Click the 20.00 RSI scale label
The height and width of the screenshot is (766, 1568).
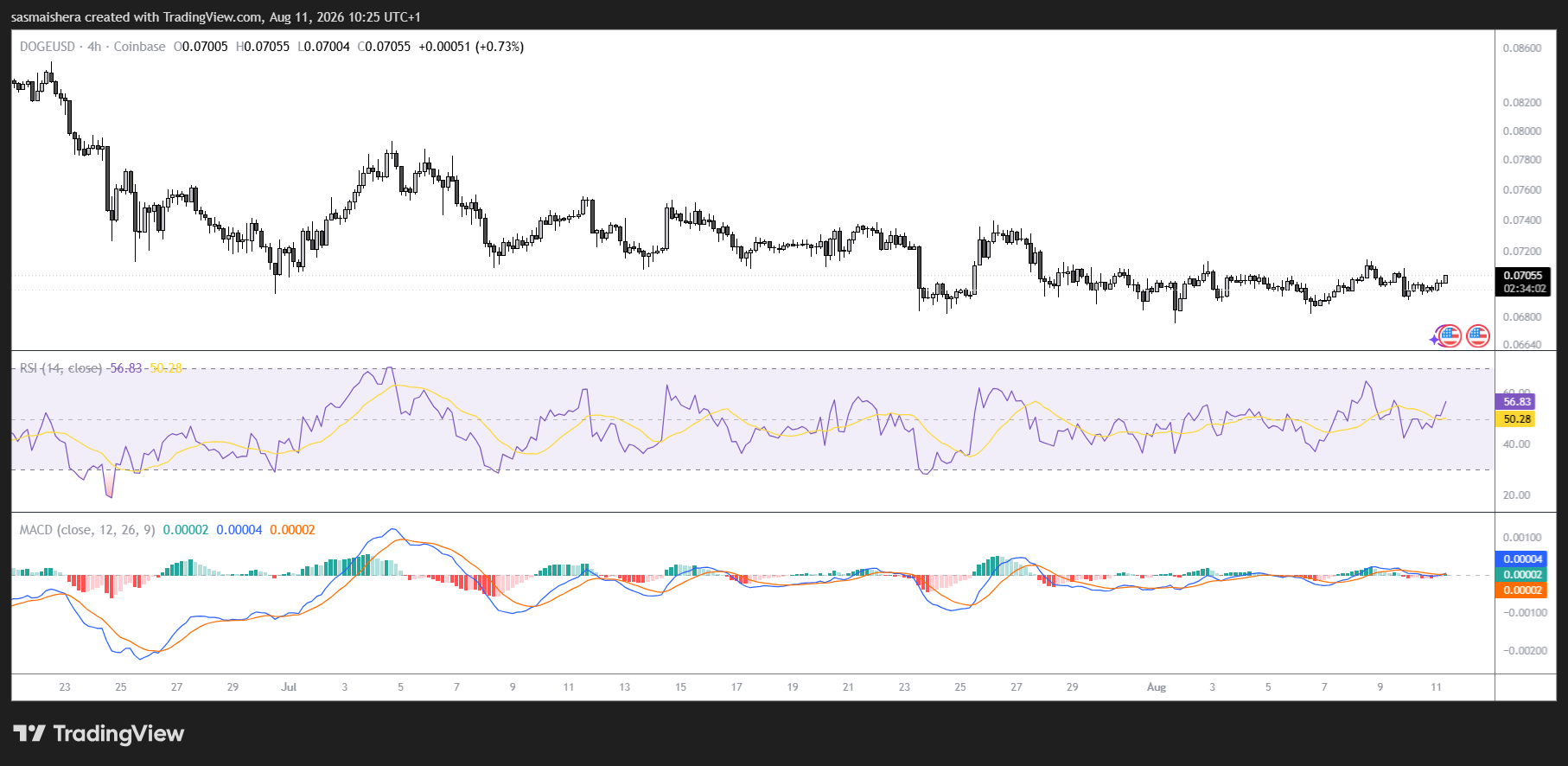click(x=1517, y=495)
